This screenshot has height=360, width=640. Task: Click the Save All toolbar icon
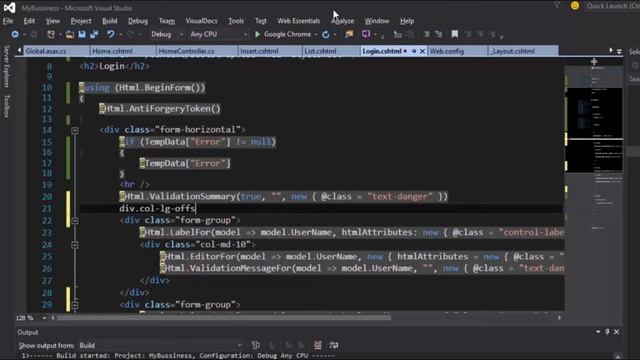tap(94, 34)
